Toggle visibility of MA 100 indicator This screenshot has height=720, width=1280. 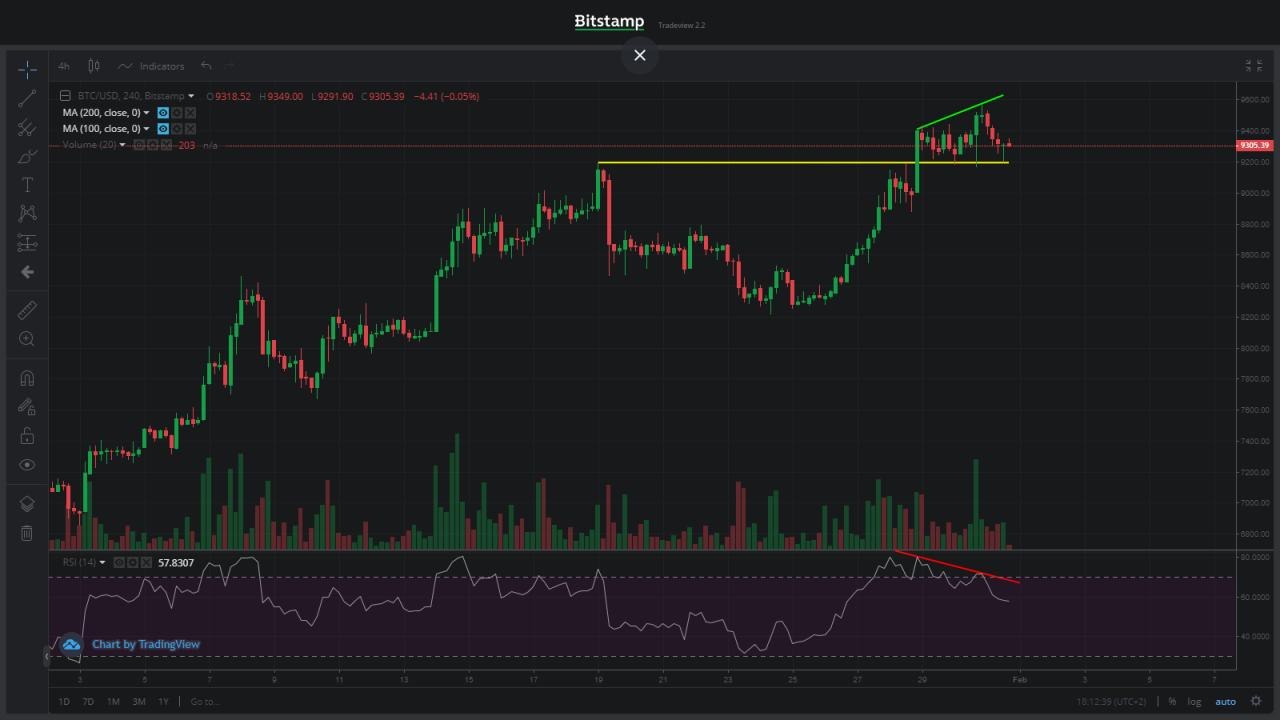[163, 129]
